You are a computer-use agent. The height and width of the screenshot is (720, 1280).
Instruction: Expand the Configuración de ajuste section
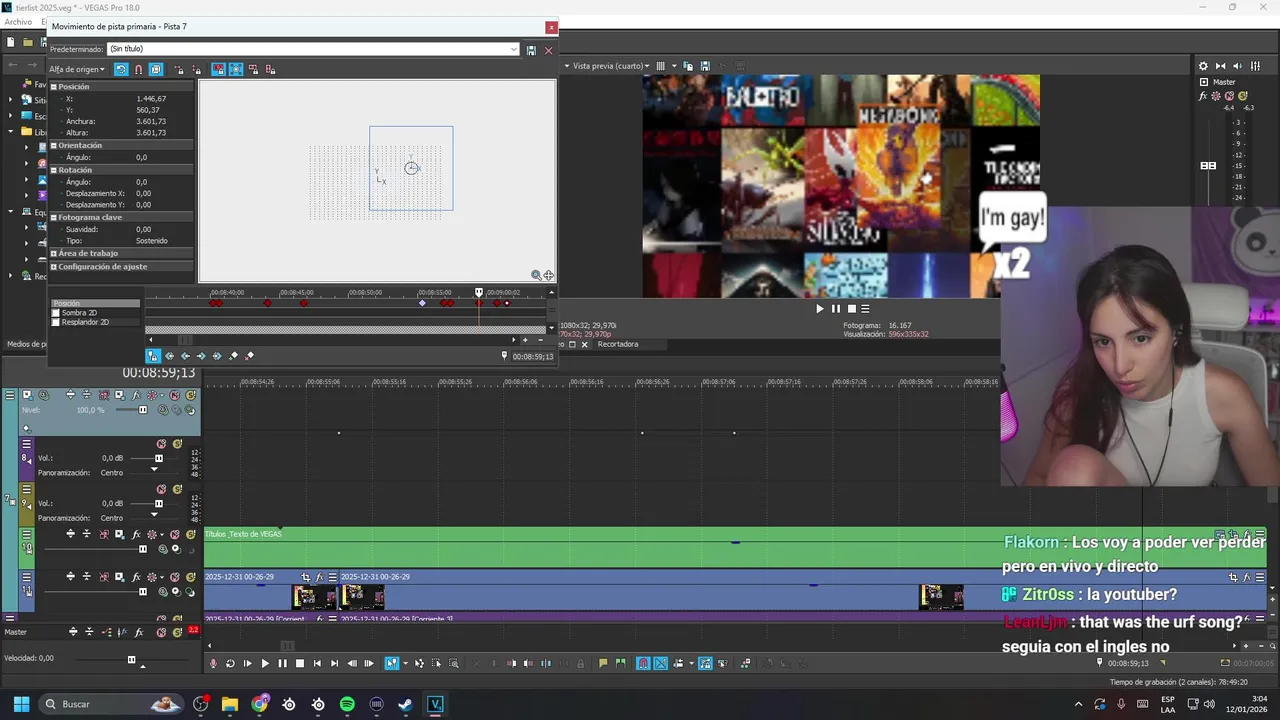[54, 267]
